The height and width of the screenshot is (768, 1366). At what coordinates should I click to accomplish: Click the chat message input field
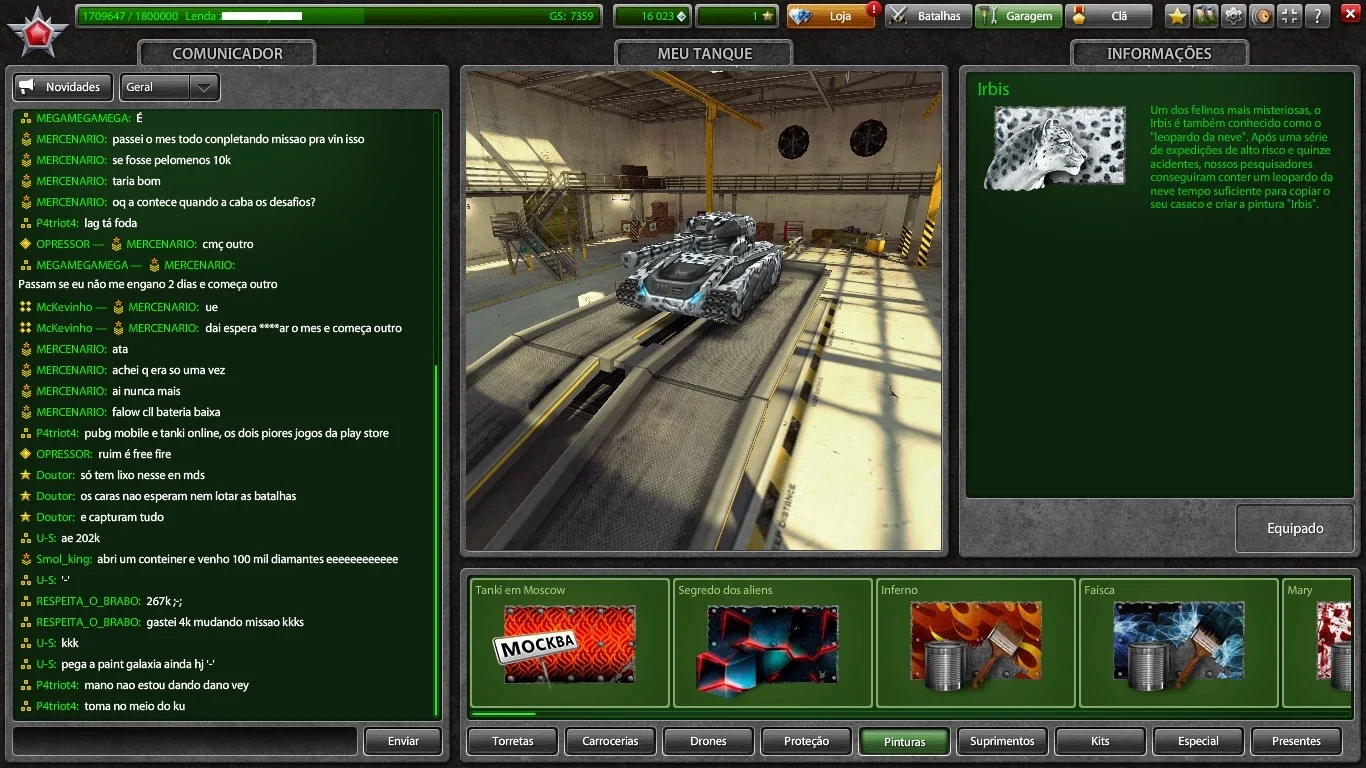coord(185,741)
